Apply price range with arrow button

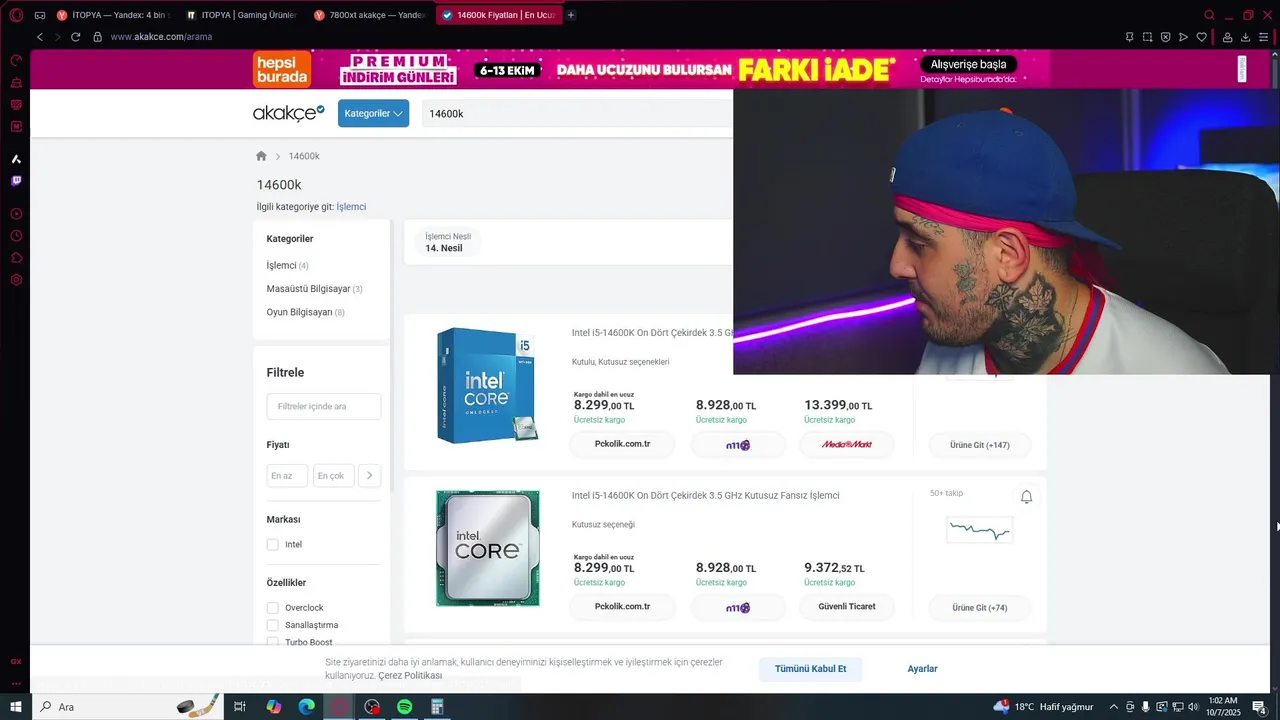click(x=369, y=476)
